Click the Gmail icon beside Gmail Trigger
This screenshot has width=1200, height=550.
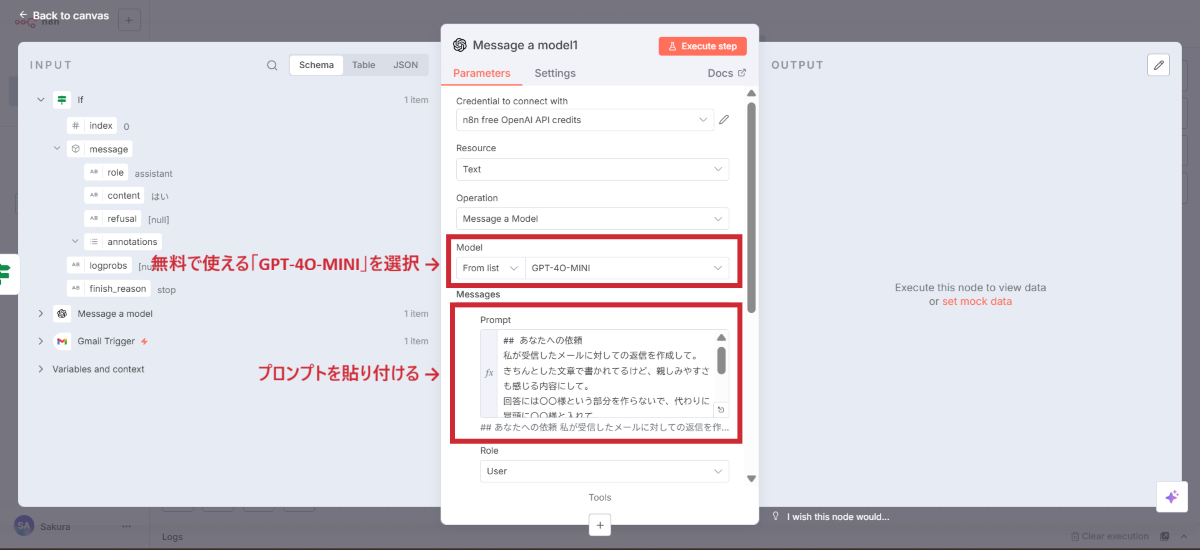click(x=62, y=341)
